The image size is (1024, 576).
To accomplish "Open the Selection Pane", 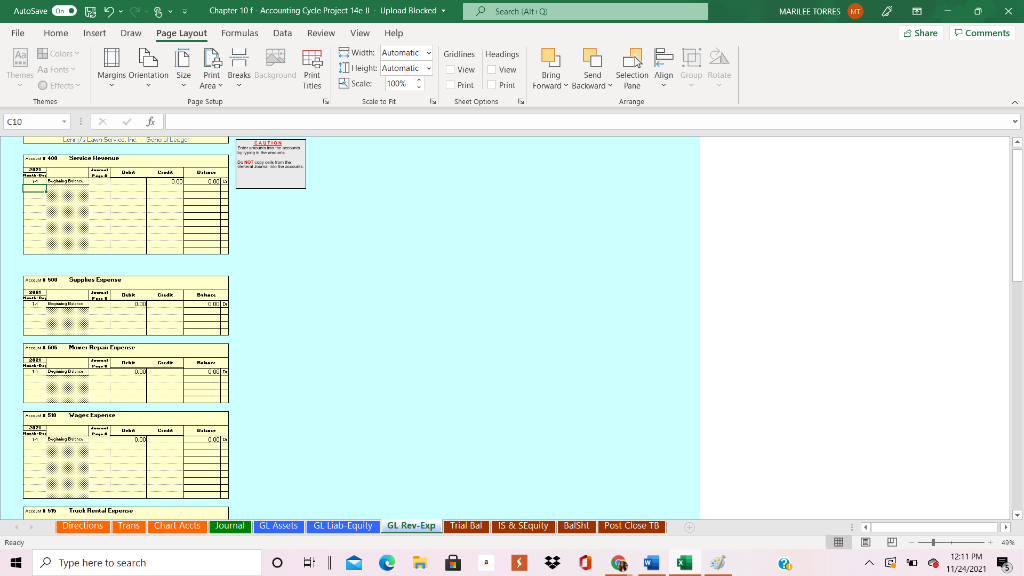I will [631, 70].
